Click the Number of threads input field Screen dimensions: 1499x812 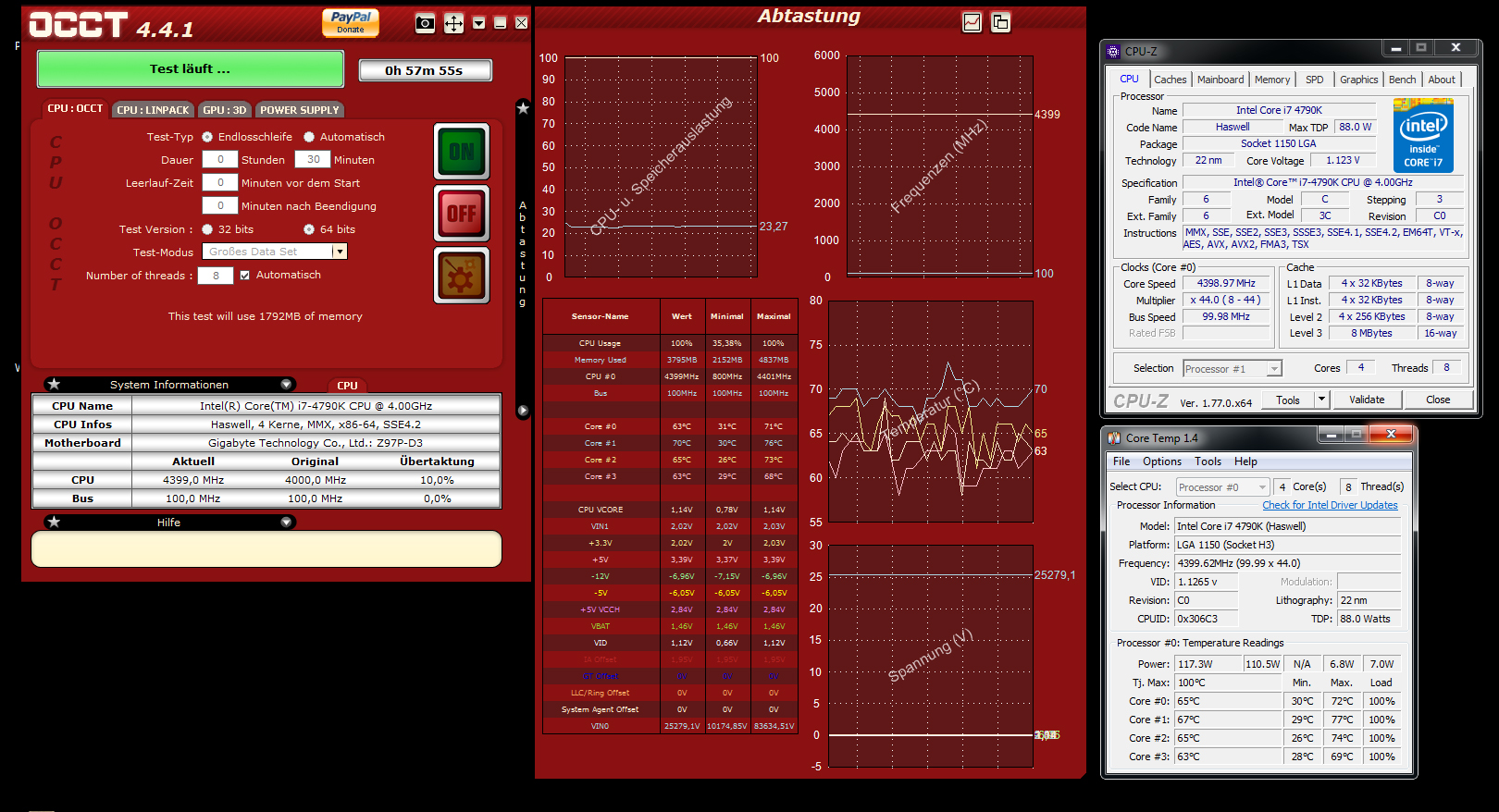coord(216,275)
